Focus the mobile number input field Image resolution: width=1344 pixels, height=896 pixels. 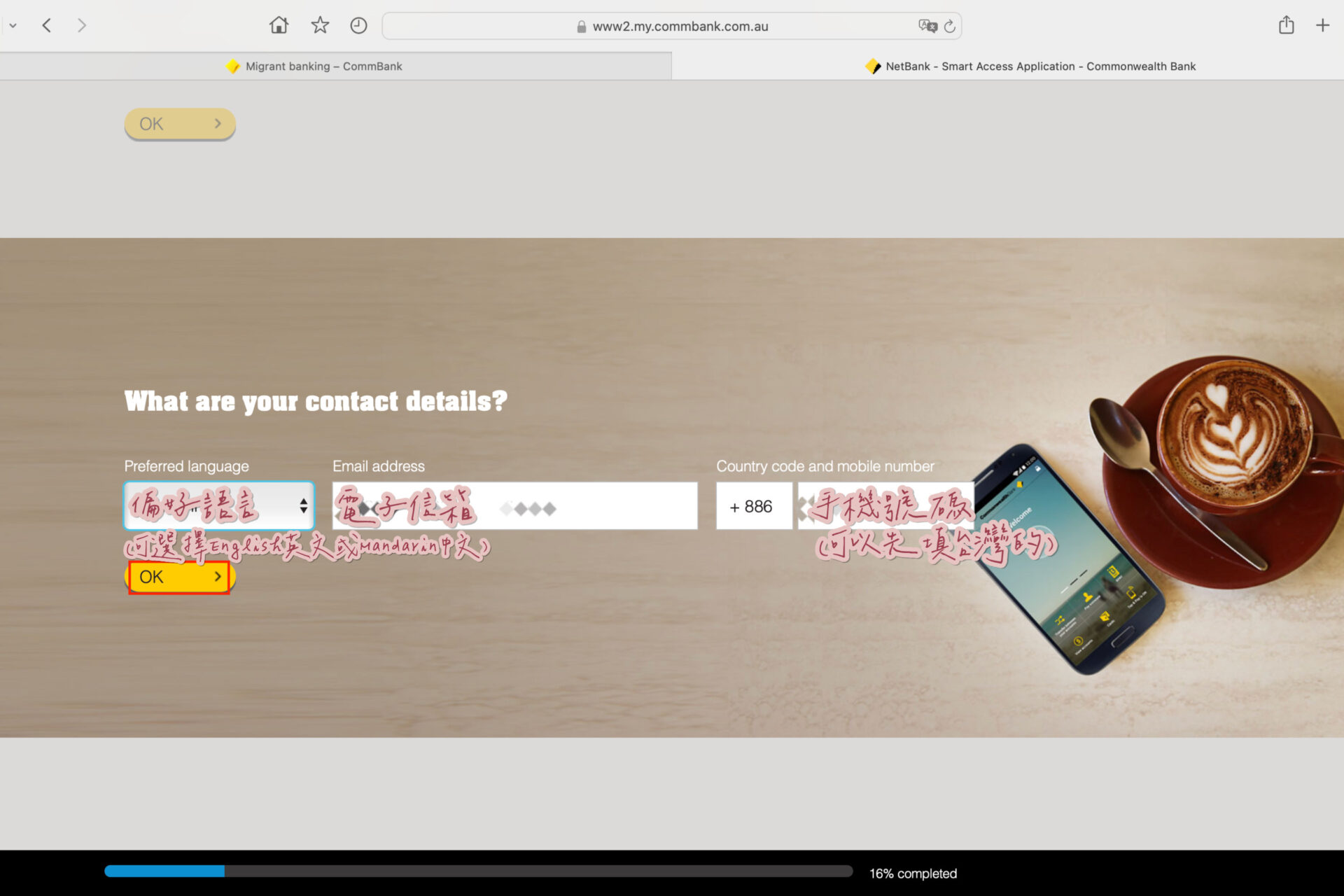(885, 506)
